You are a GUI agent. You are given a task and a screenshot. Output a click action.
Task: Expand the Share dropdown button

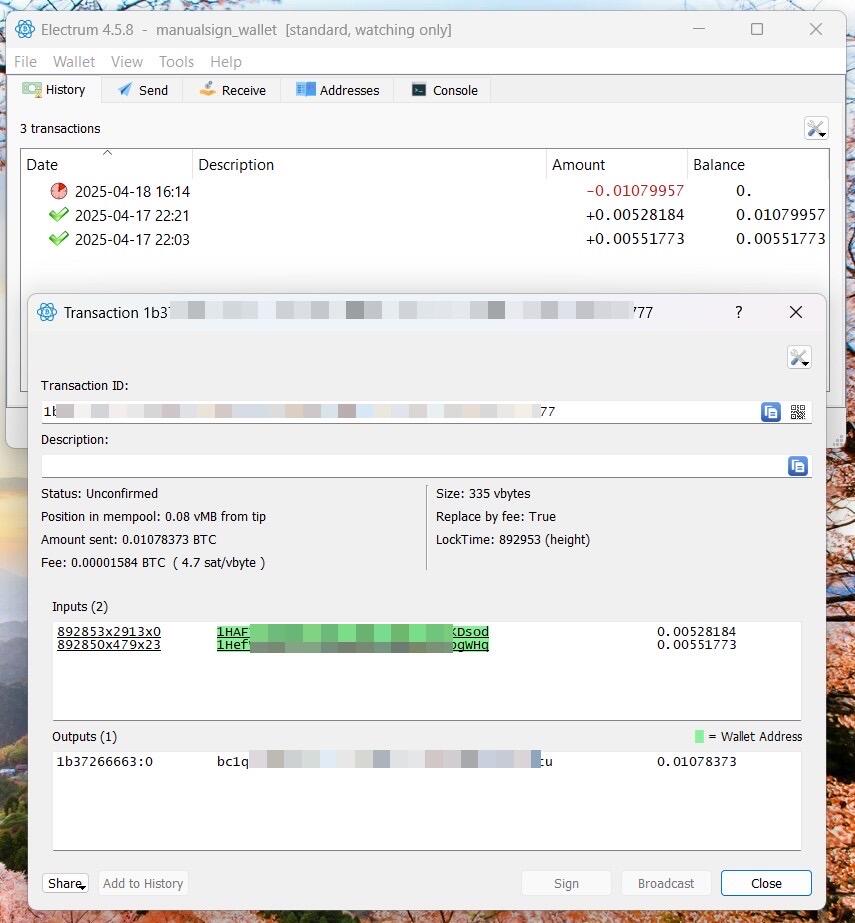point(65,883)
